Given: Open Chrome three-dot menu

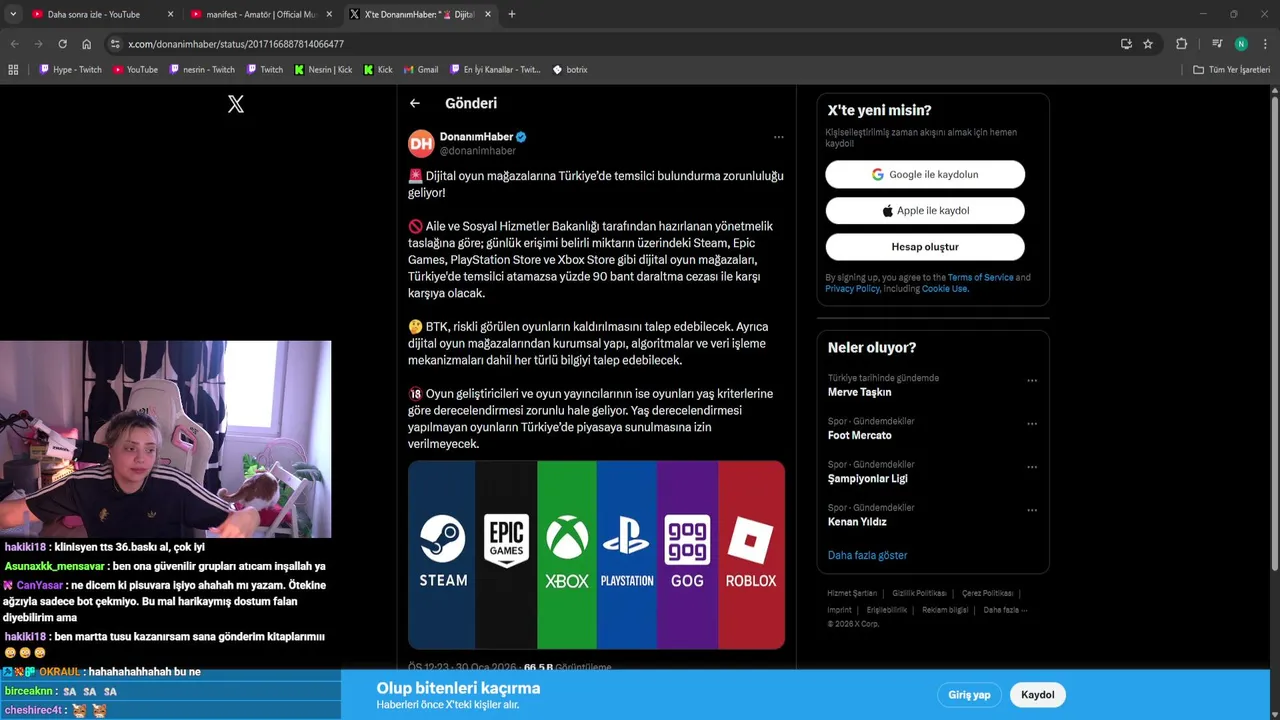Looking at the screenshot, I should (1265, 44).
